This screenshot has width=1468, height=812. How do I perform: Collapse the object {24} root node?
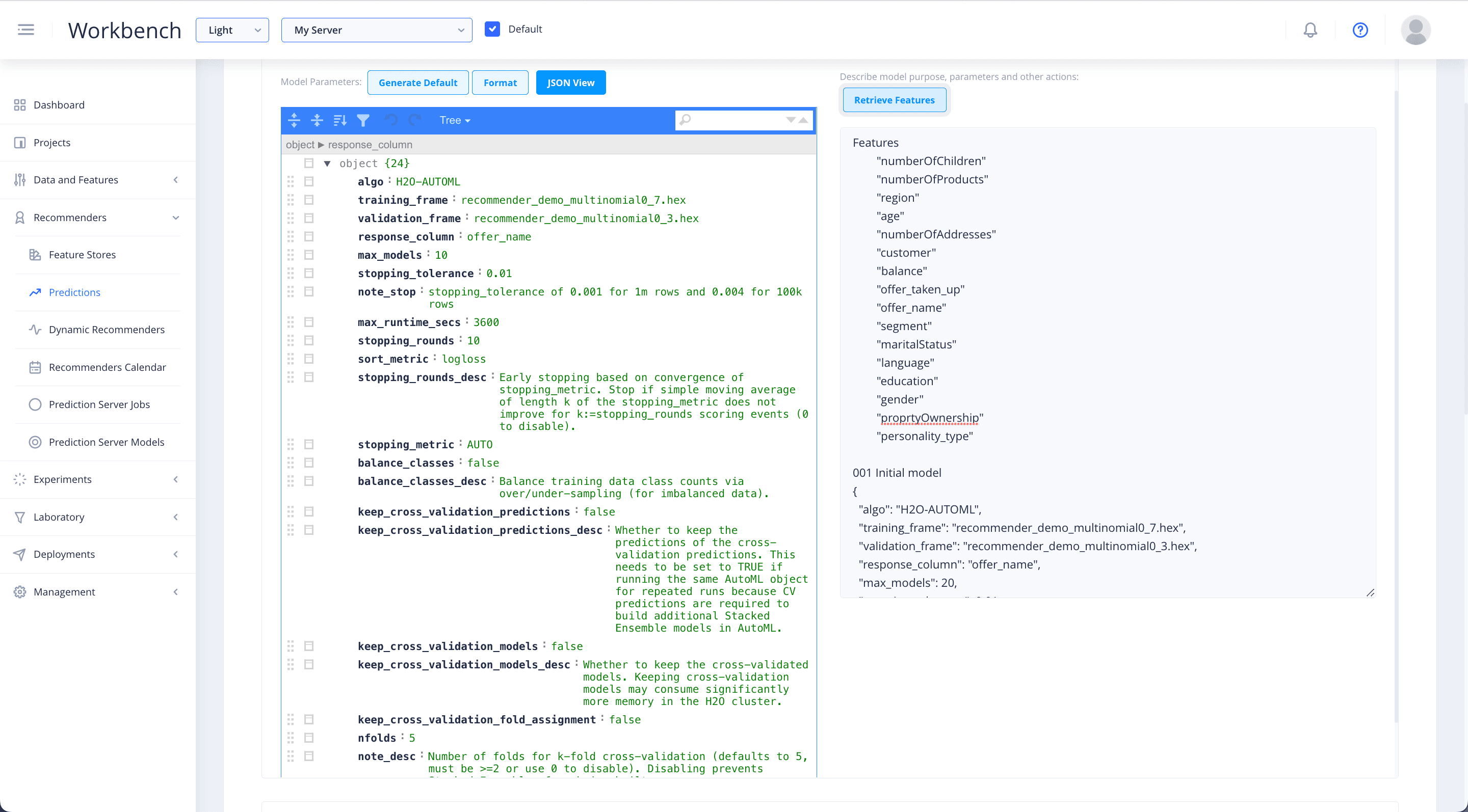click(x=328, y=164)
